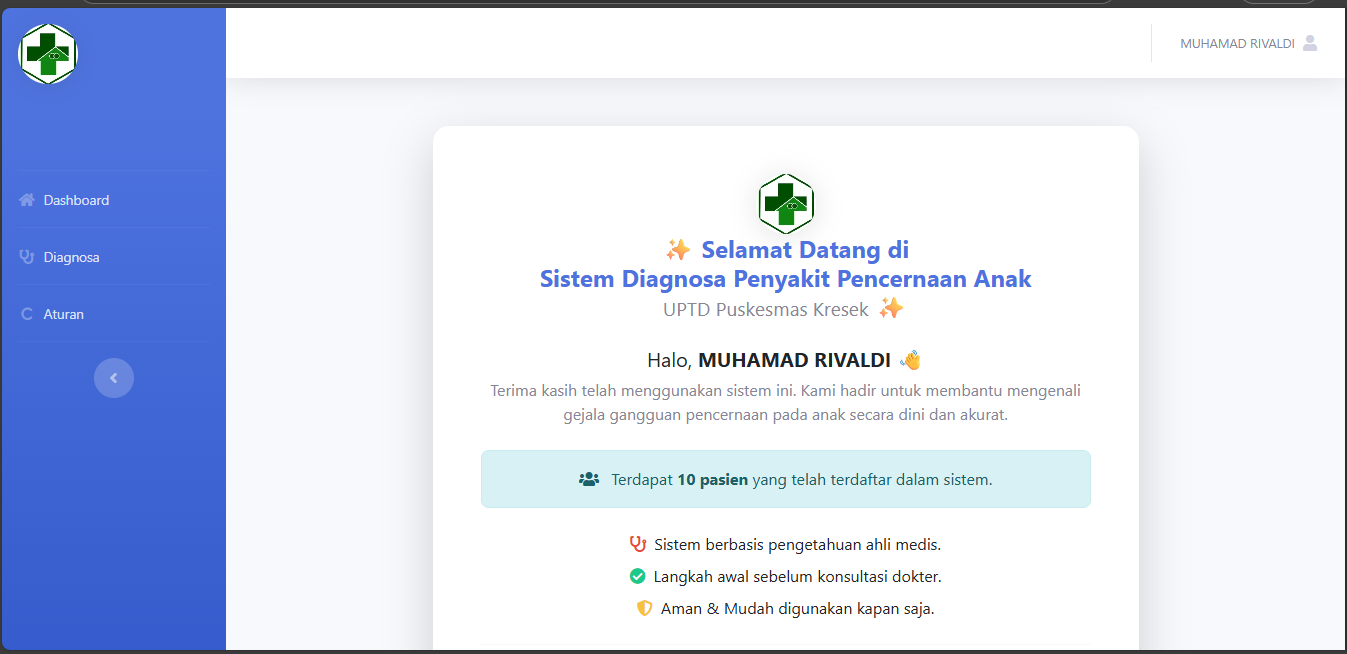Click the sparkle emoji before Selamat Datang
This screenshot has width=1347, height=654.
pyautogui.click(x=678, y=249)
